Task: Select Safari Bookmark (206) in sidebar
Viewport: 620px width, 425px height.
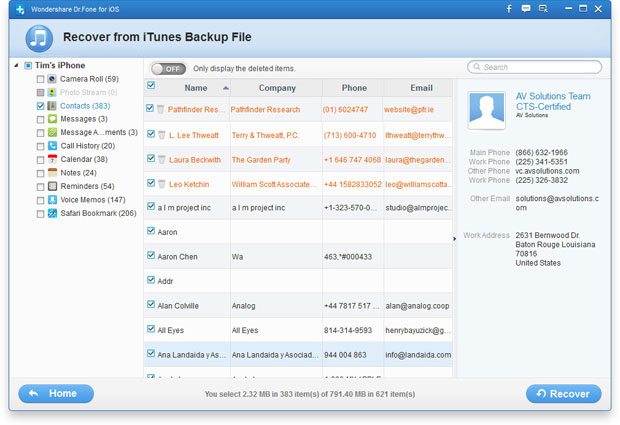Action: 98,213
